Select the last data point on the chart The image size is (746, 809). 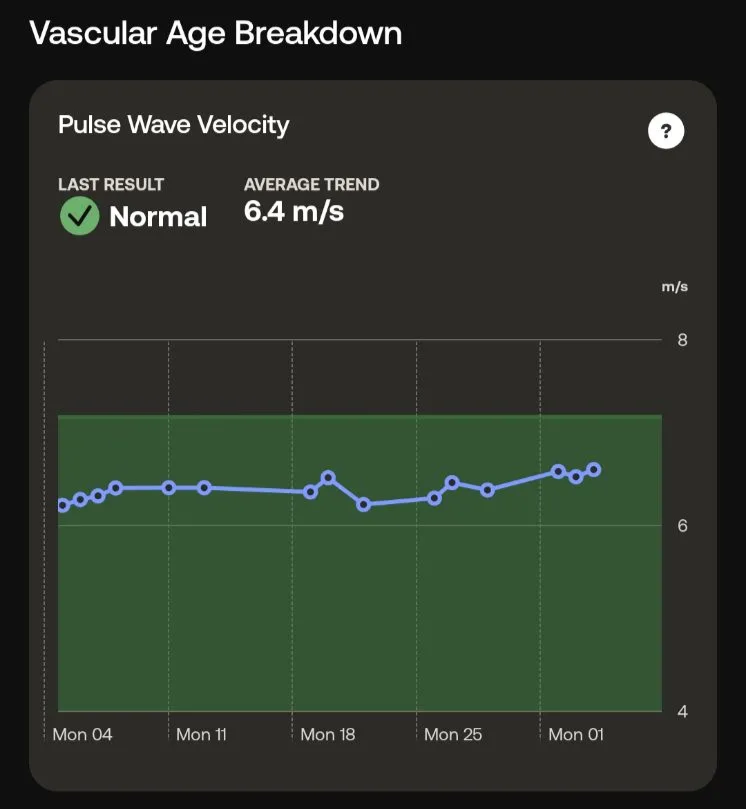pos(594,470)
